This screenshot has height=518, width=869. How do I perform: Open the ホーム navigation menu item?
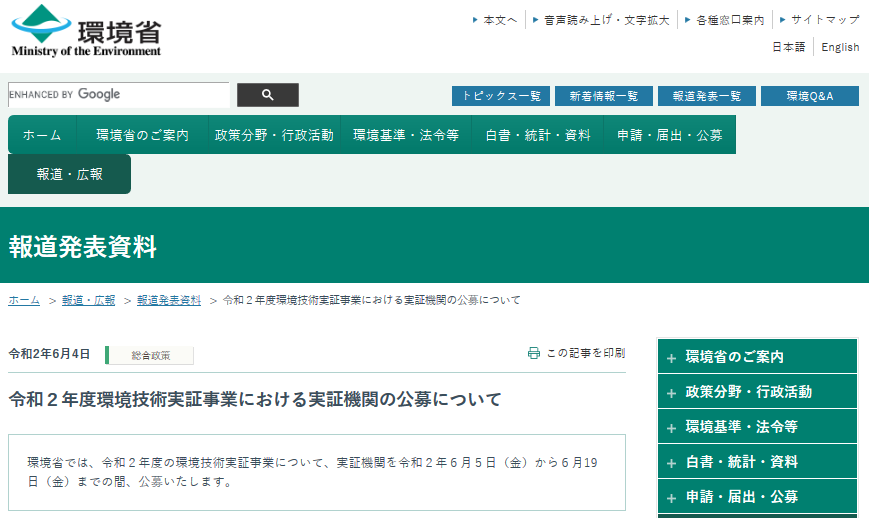42,135
